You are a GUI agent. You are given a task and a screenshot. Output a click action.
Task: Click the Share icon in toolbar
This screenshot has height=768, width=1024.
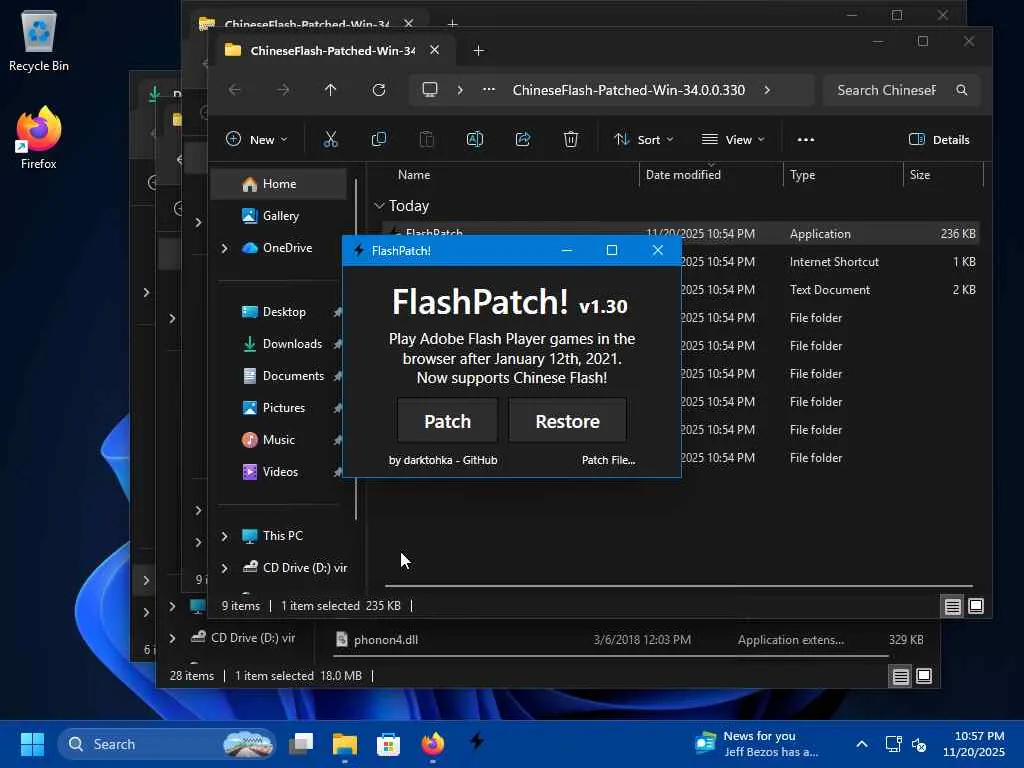click(522, 139)
